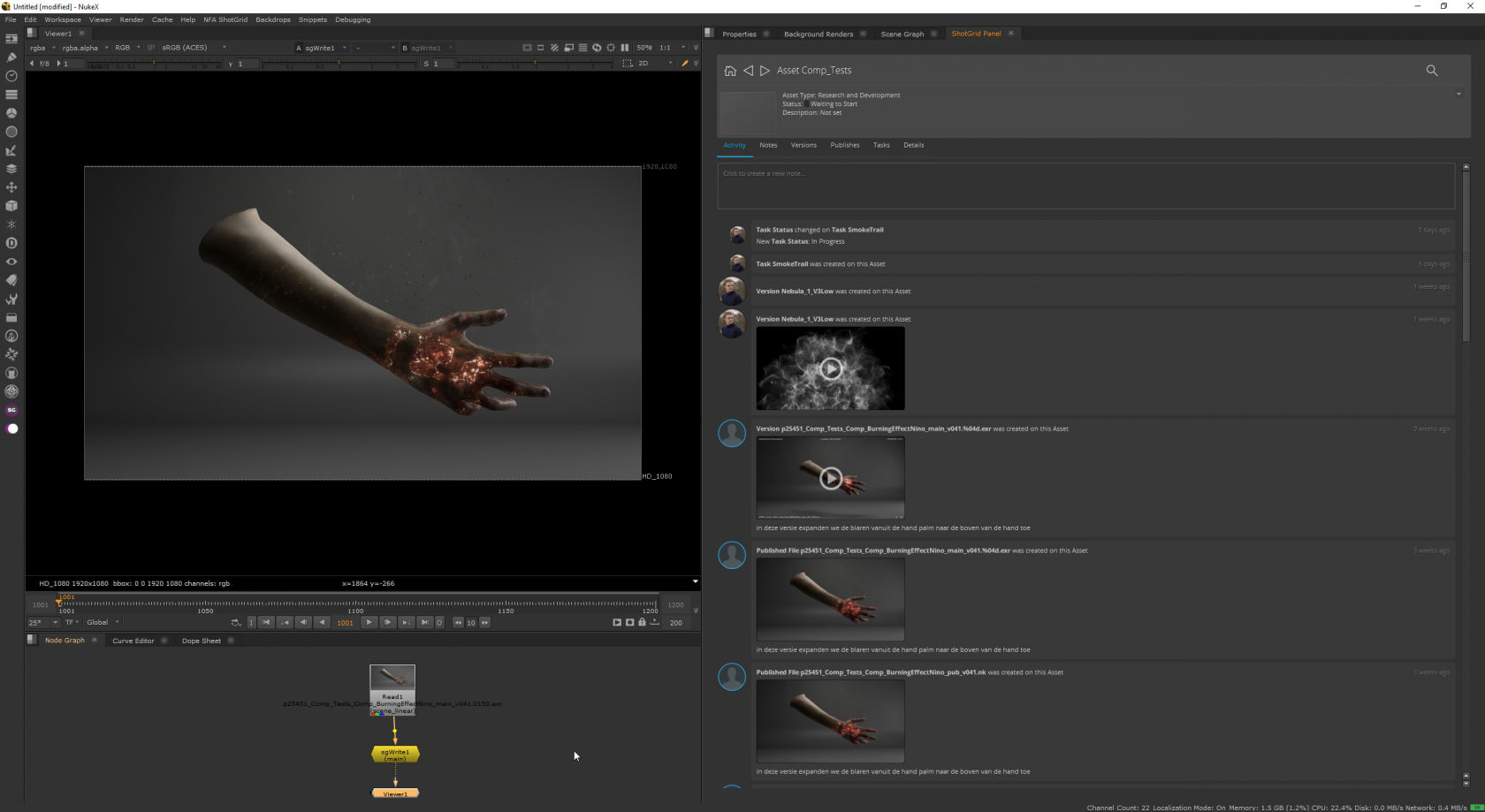The height and width of the screenshot is (812, 1485).
Task: Open the Transform nodes toolbar menu
Action: [x=11, y=187]
